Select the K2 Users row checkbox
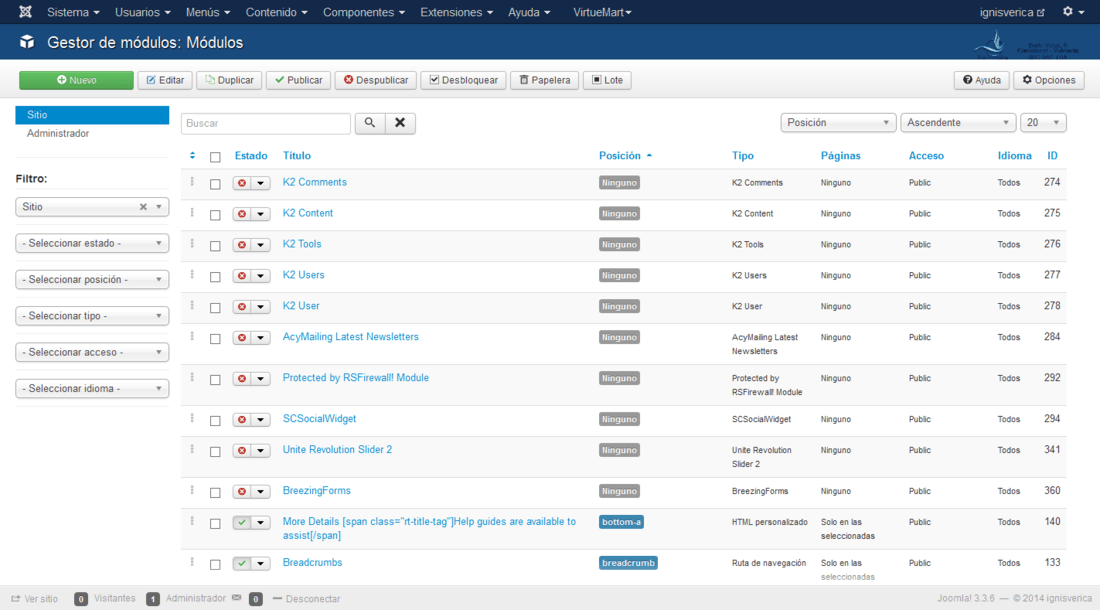The image size is (1100, 610). [x=215, y=276]
